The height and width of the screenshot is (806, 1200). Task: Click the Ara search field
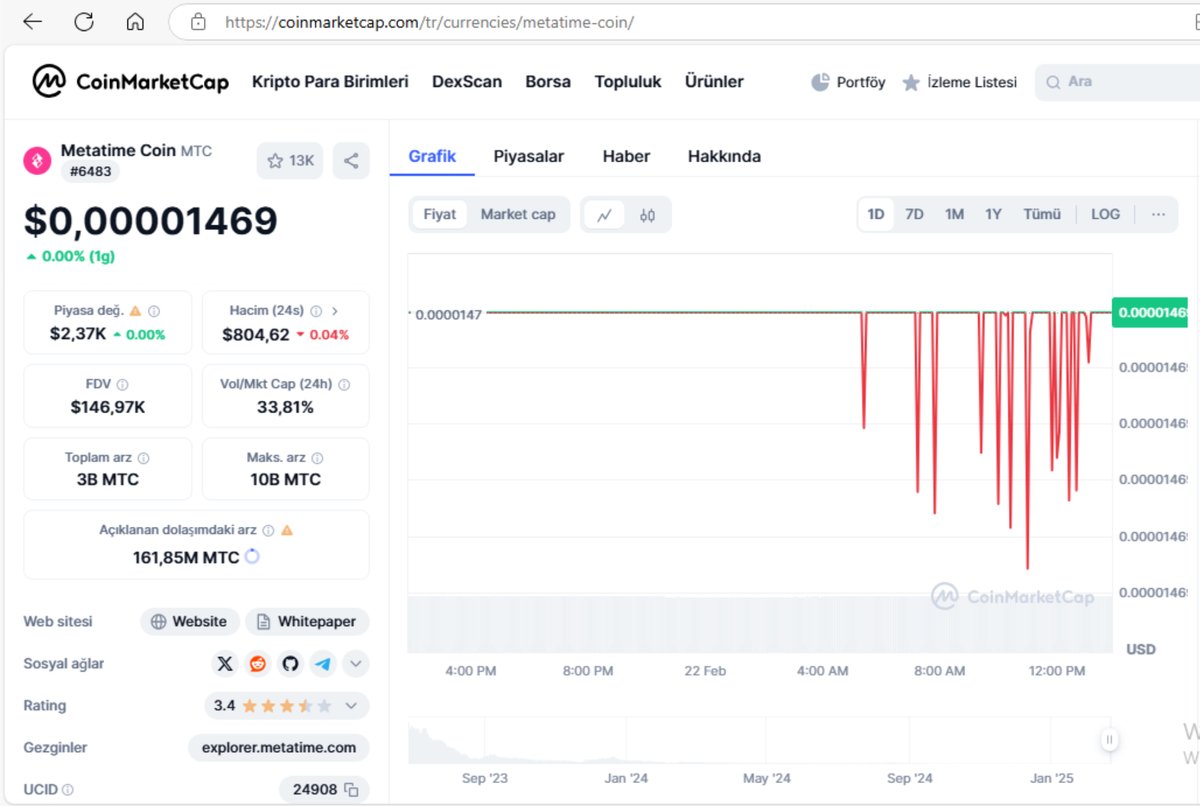coord(1120,82)
